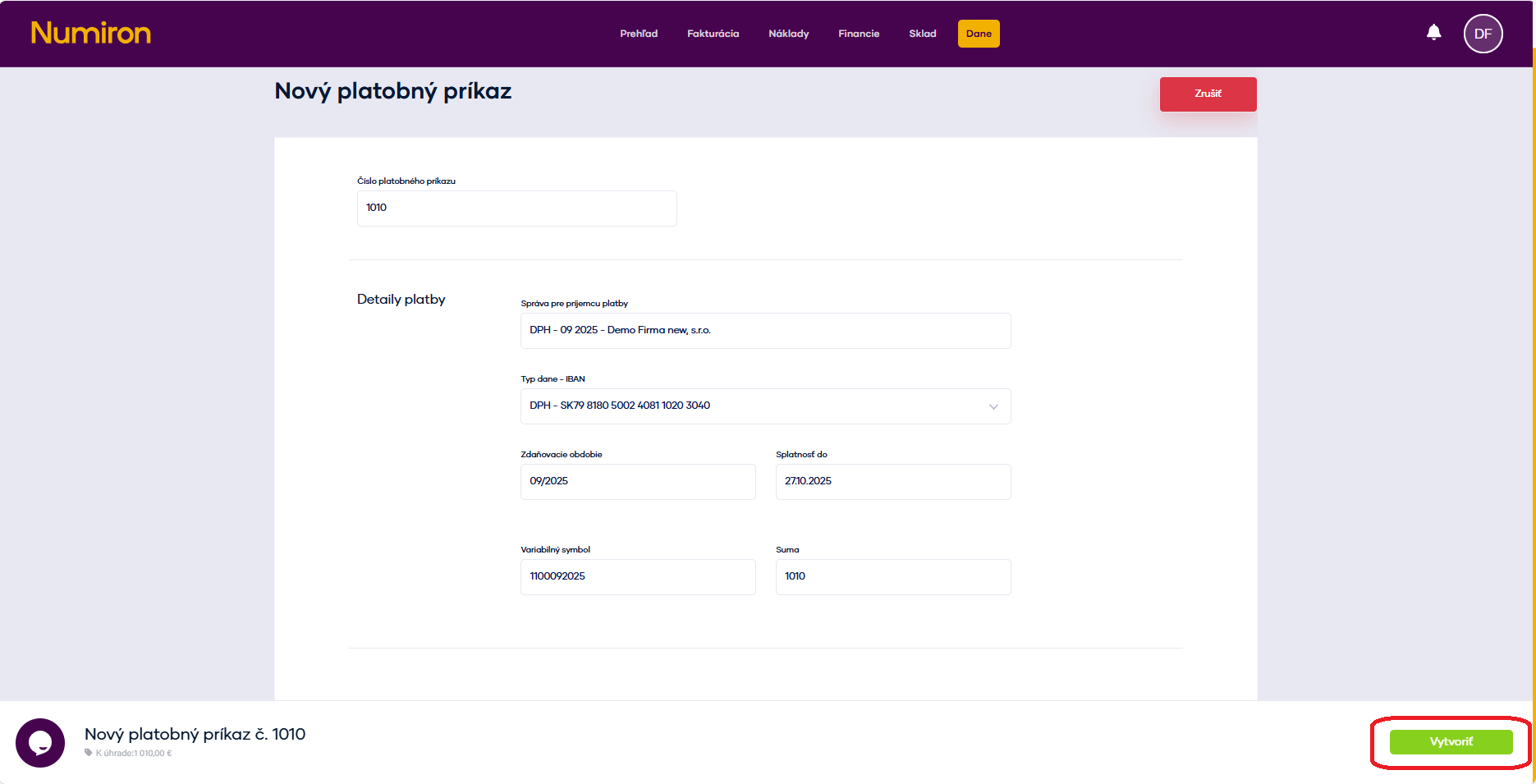Open the Sklad menu item
This screenshot has width=1536, height=784.
(x=922, y=34)
